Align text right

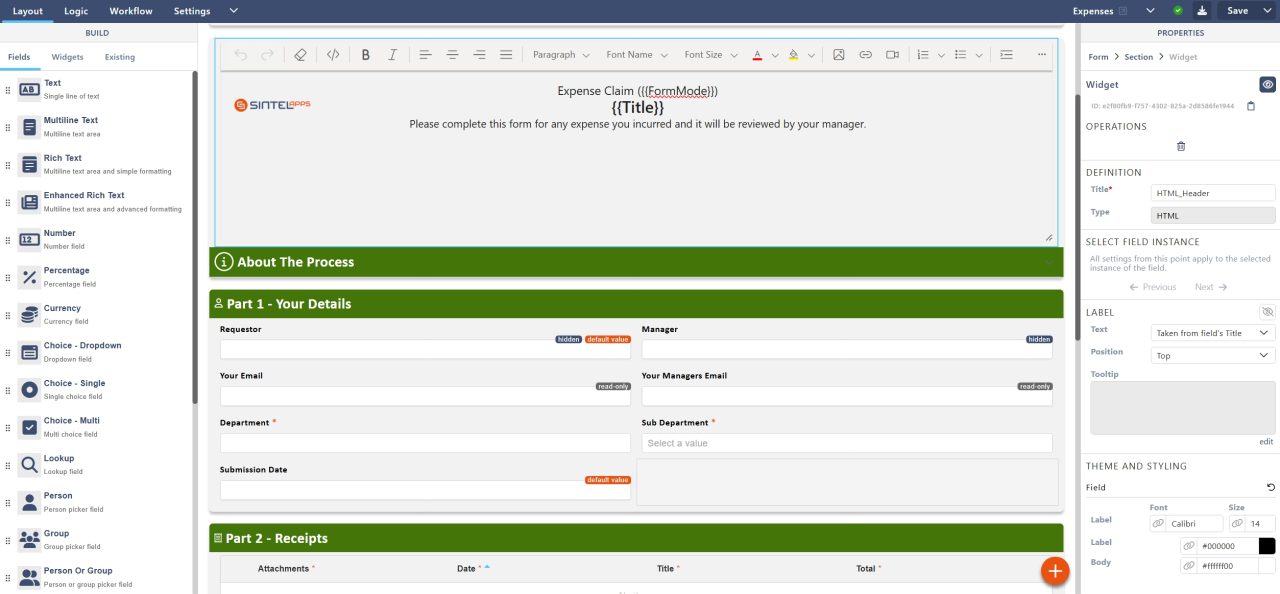click(x=479, y=55)
